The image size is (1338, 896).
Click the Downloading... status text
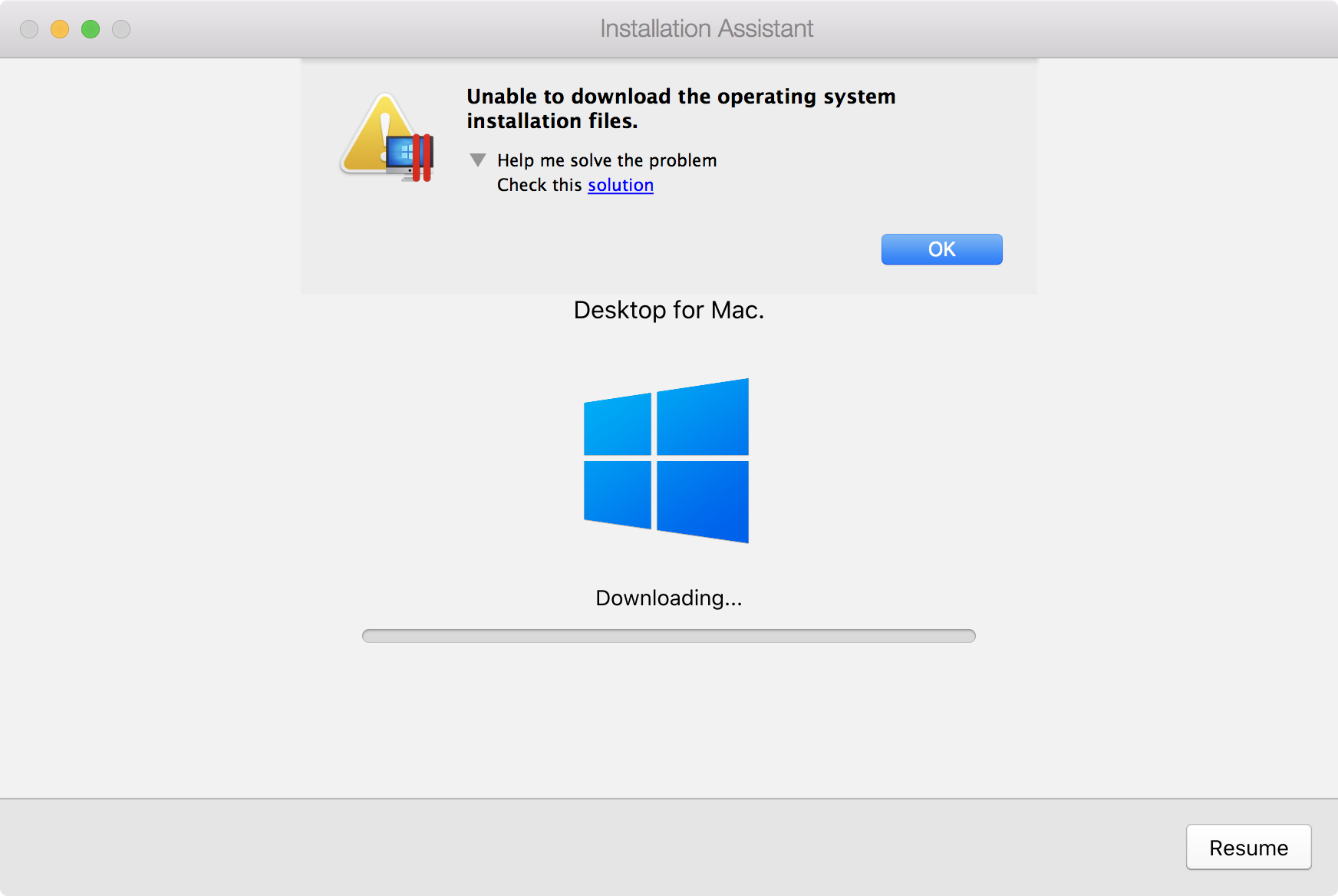tap(669, 598)
